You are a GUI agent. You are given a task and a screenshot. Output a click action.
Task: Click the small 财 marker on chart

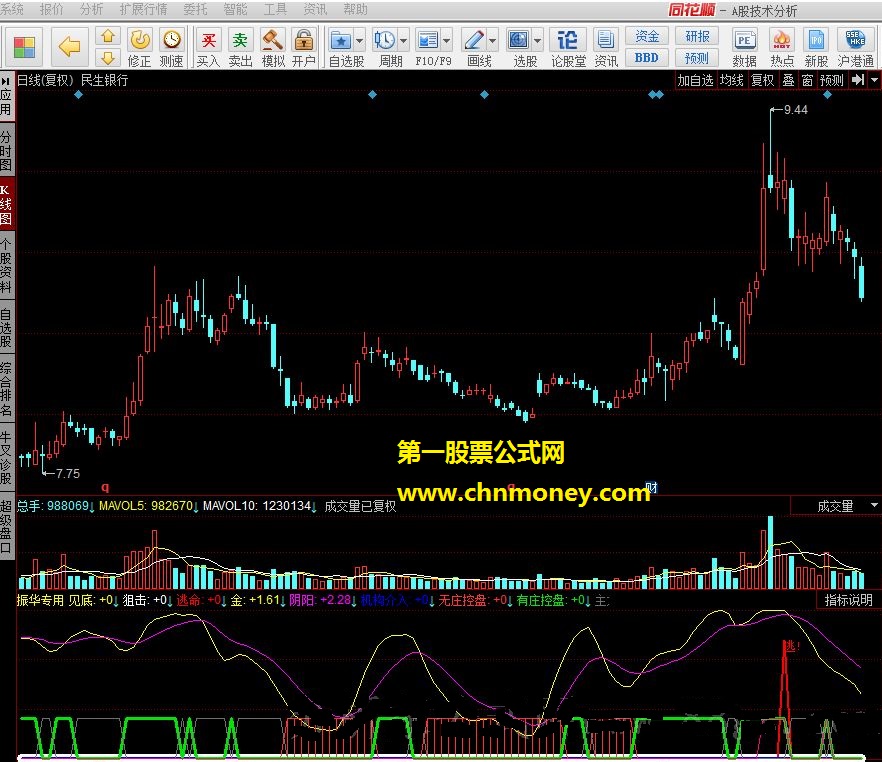(651, 487)
